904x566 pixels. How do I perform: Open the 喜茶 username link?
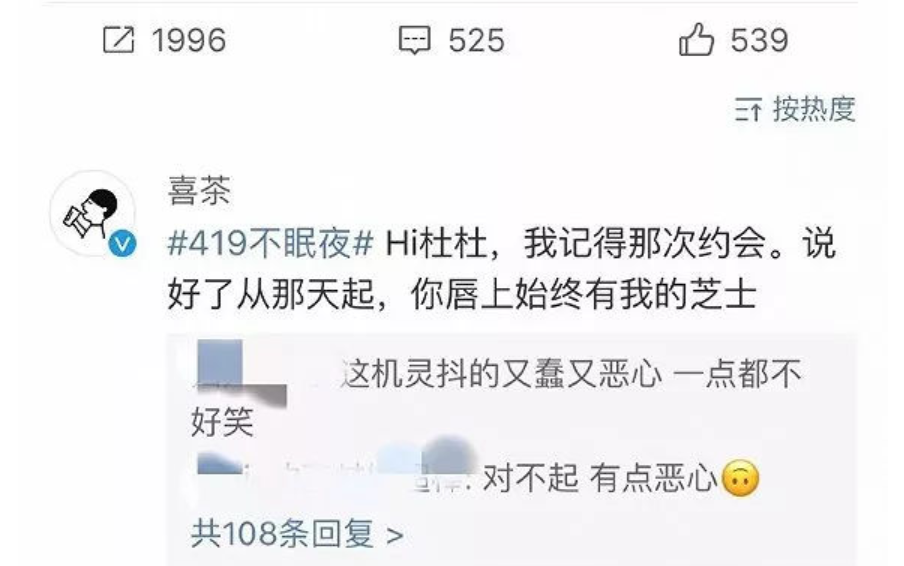[199, 190]
